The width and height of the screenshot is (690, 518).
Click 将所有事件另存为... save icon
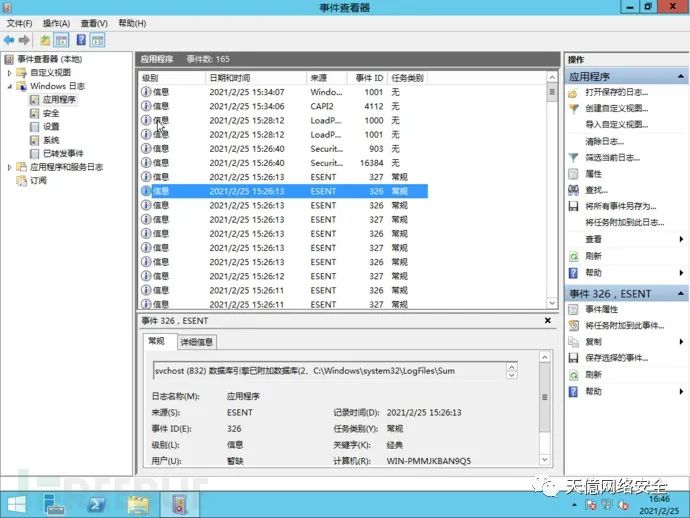(573, 206)
